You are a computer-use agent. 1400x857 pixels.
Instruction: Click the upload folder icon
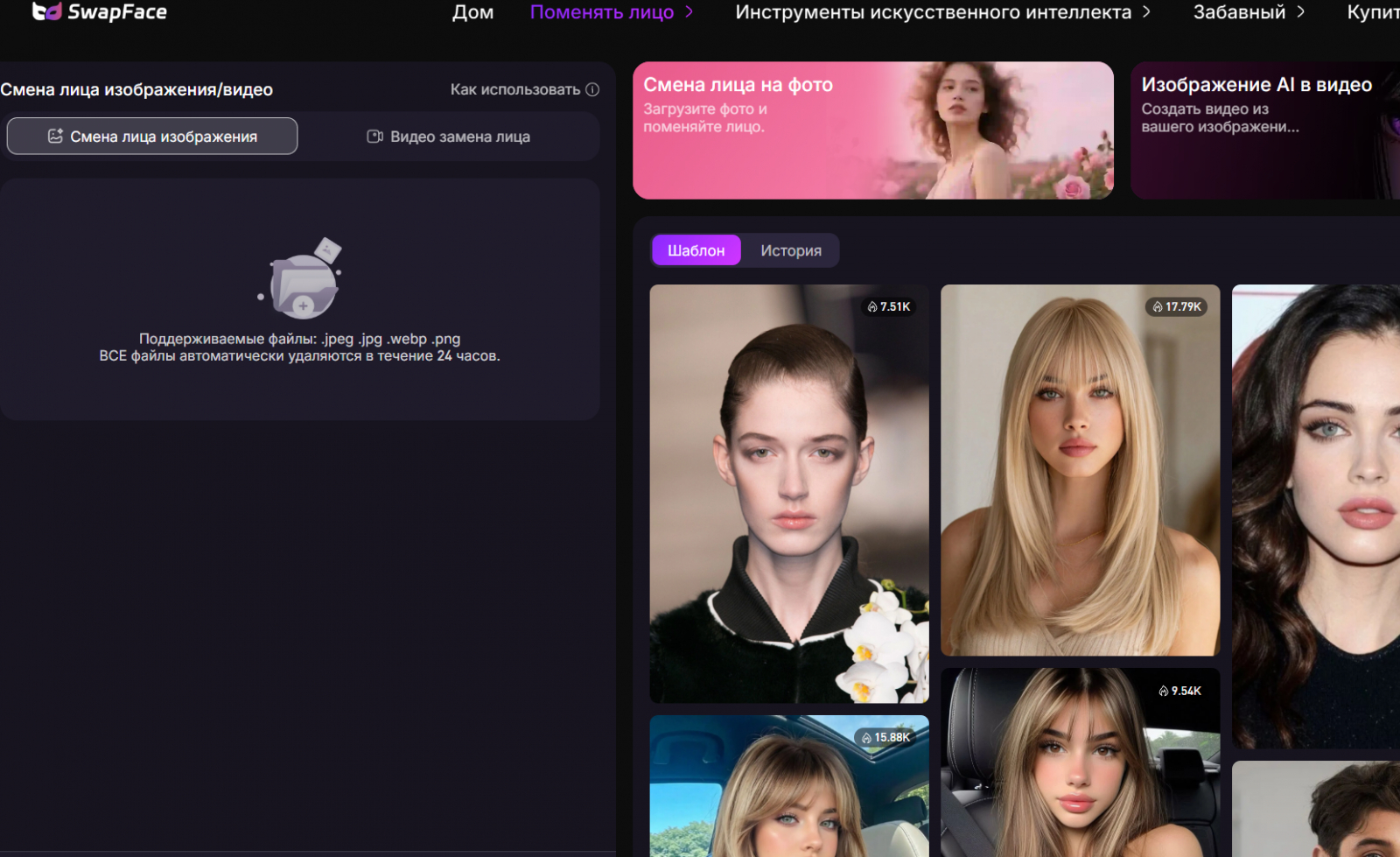click(303, 280)
